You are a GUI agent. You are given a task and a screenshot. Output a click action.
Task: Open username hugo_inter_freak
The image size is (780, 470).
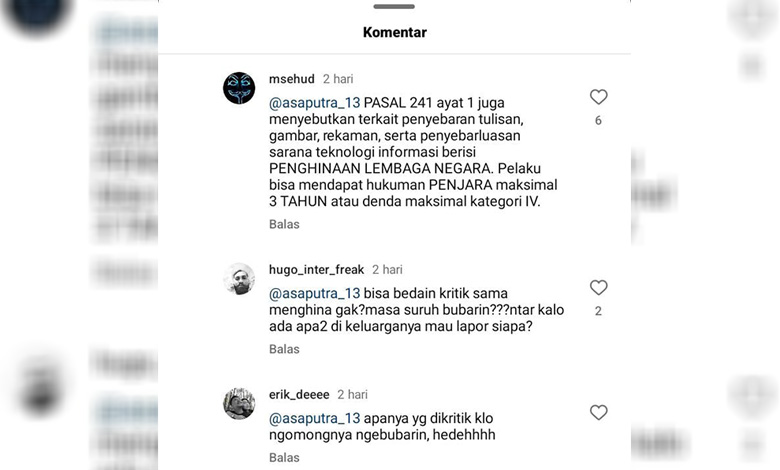[316, 270]
